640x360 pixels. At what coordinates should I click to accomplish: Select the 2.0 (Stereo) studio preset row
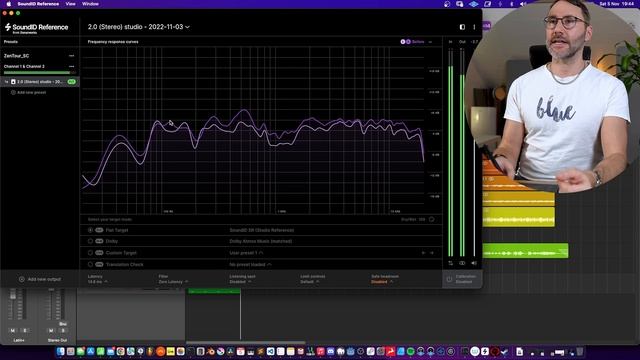tap(40, 82)
